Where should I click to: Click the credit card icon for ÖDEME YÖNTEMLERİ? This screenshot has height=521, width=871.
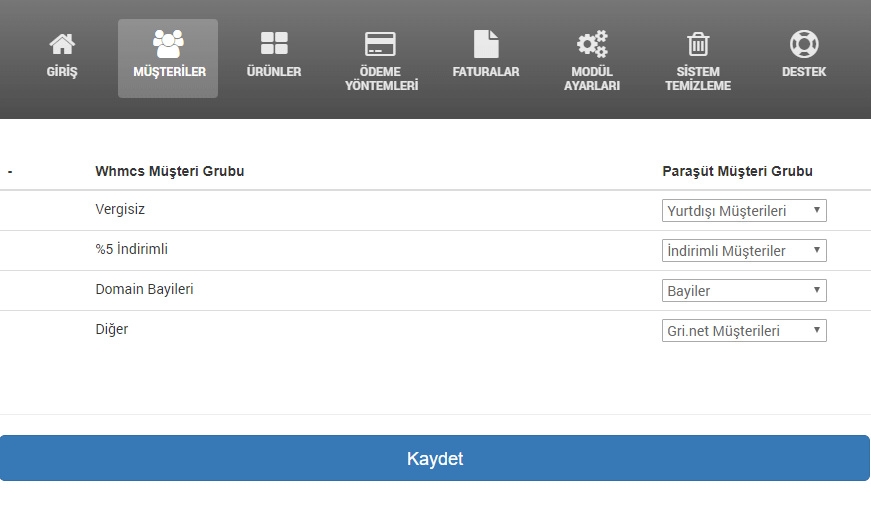381,44
